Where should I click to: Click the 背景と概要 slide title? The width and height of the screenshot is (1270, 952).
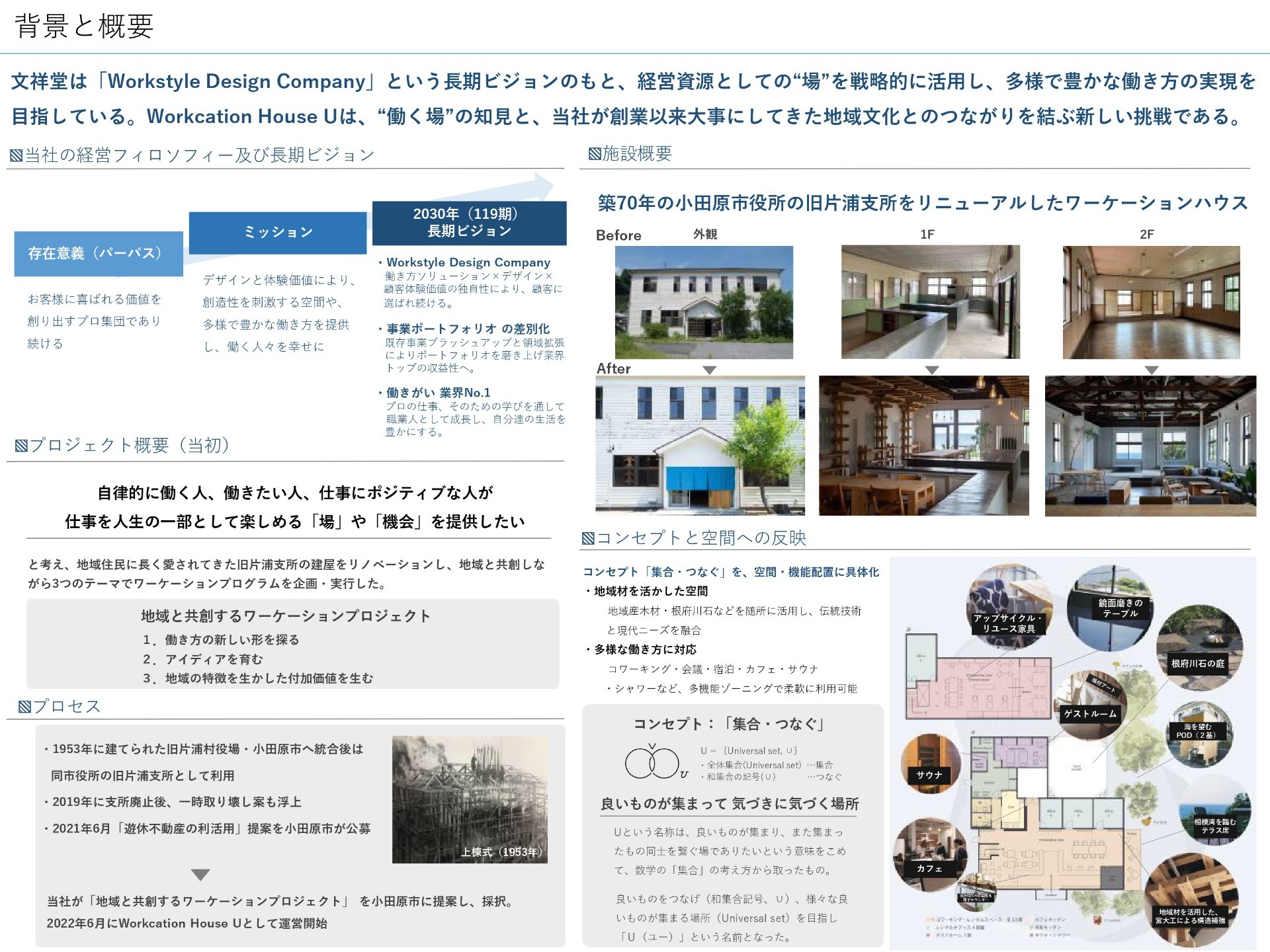84,26
